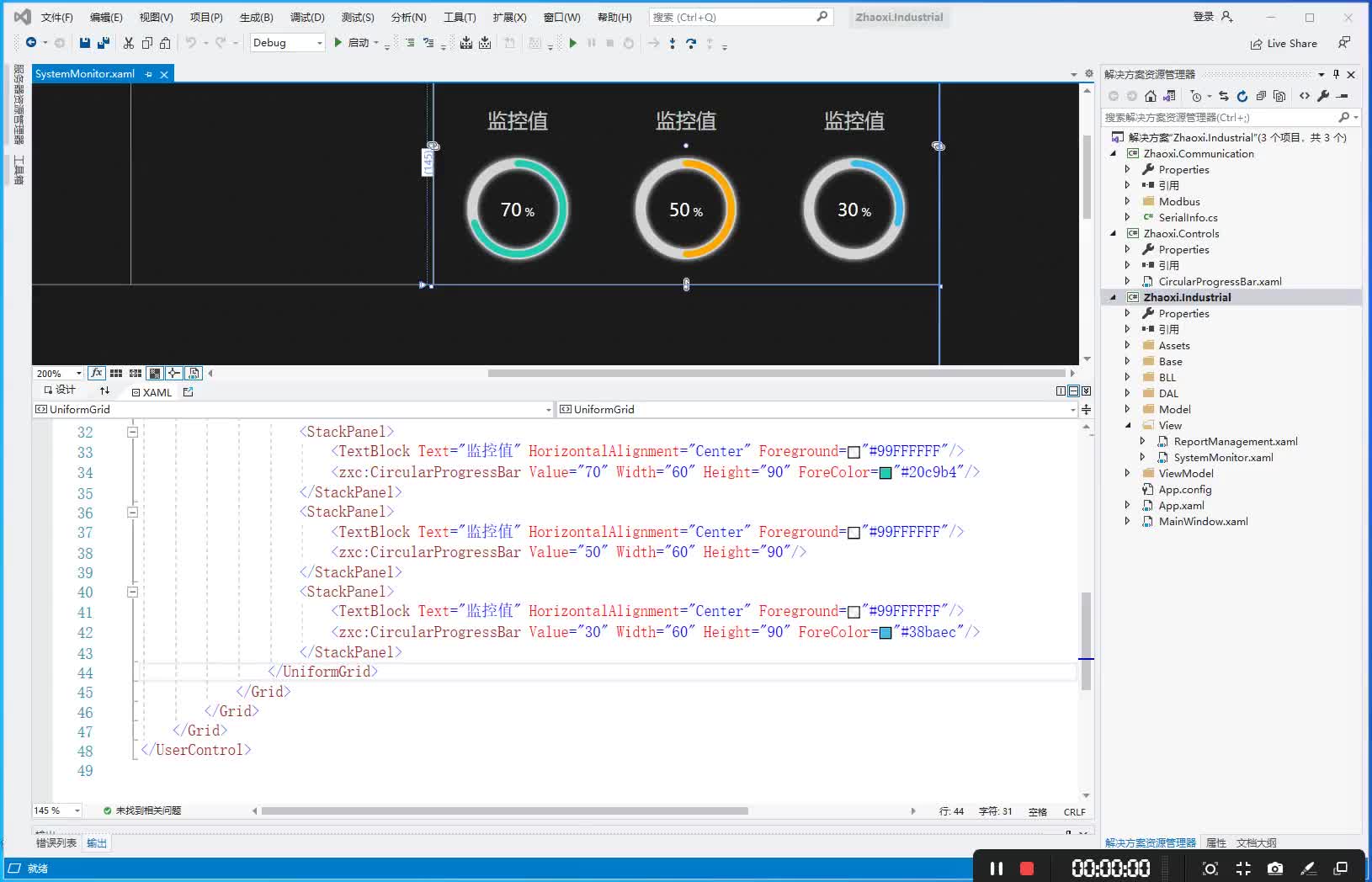
Task: Expand the Modbus folder
Action: [x=1128, y=201]
